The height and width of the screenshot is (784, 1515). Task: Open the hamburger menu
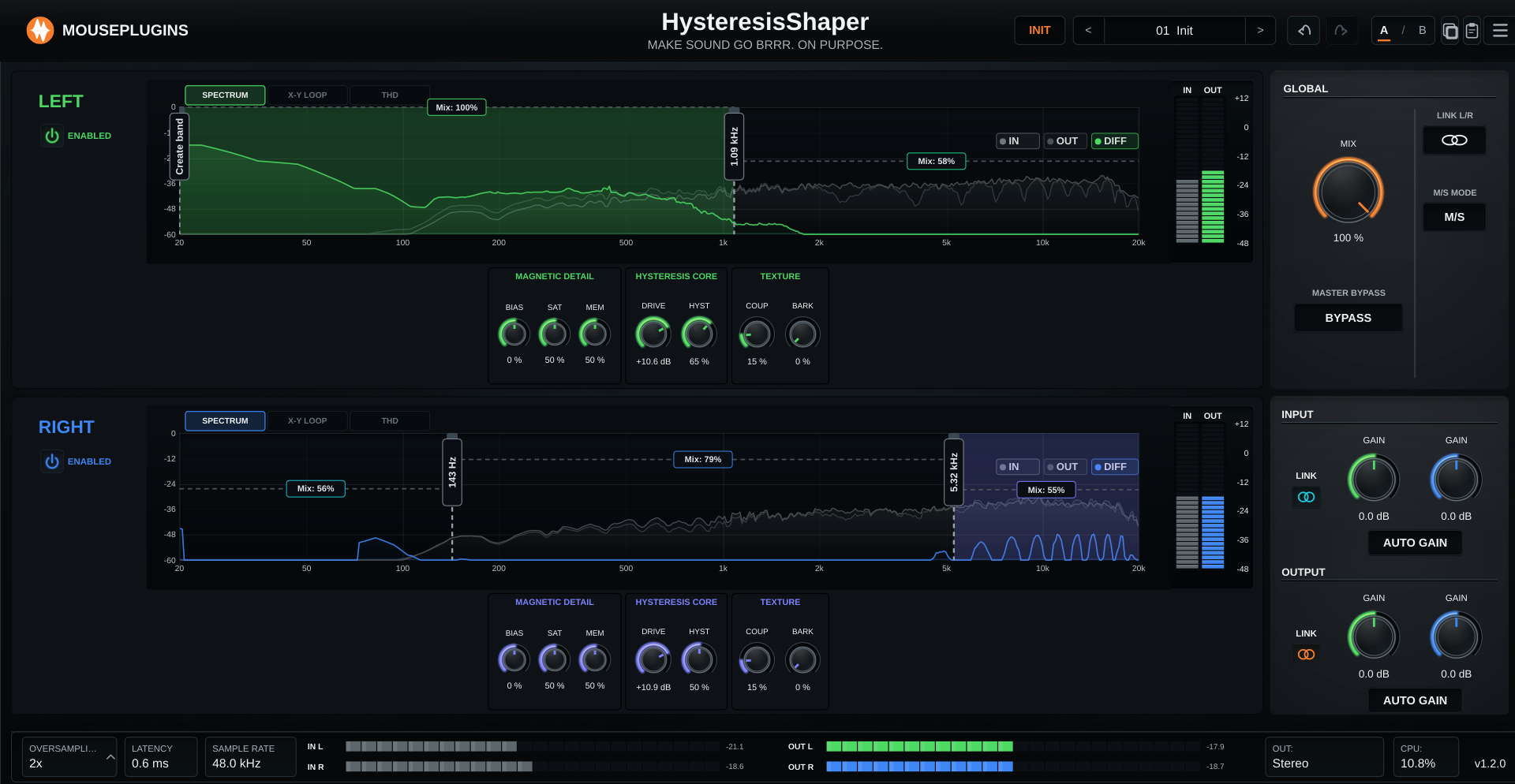click(x=1500, y=30)
